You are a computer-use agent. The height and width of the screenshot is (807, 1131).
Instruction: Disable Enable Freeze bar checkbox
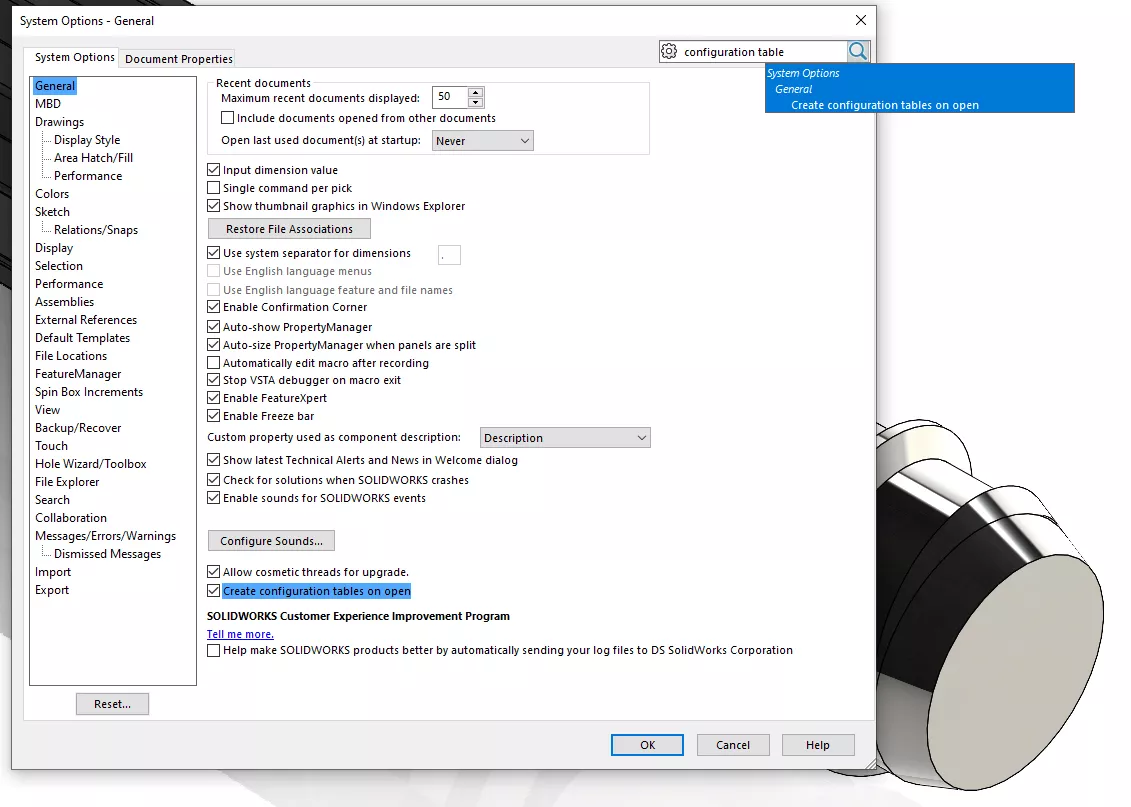click(x=213, y=416)
